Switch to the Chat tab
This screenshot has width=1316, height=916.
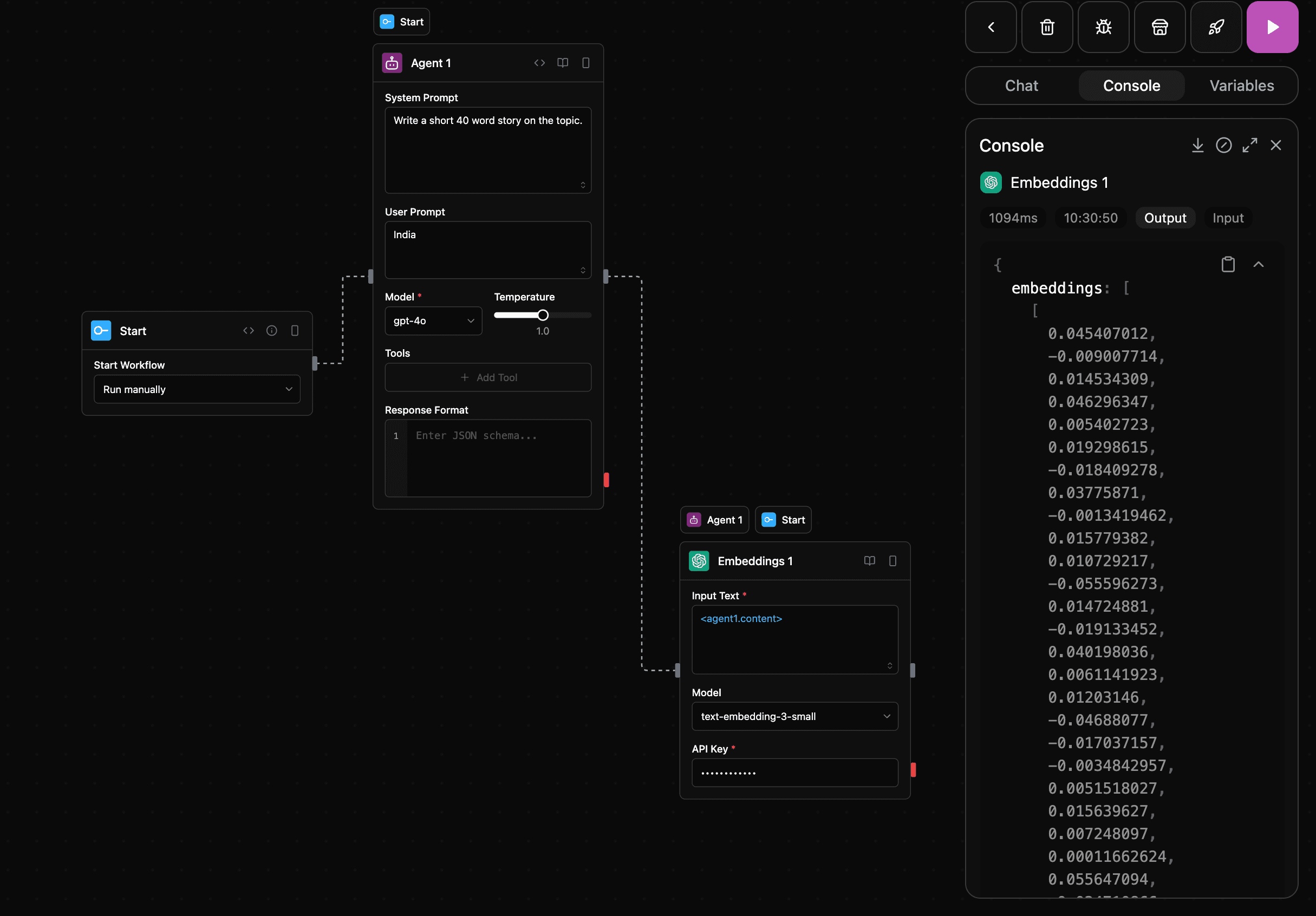[1021, 86]
